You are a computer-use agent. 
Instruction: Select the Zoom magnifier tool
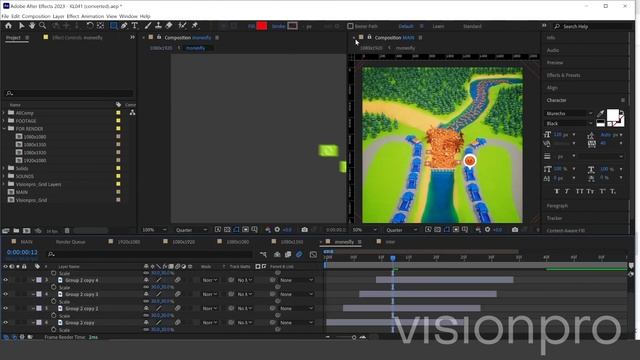tap(42, 26)
